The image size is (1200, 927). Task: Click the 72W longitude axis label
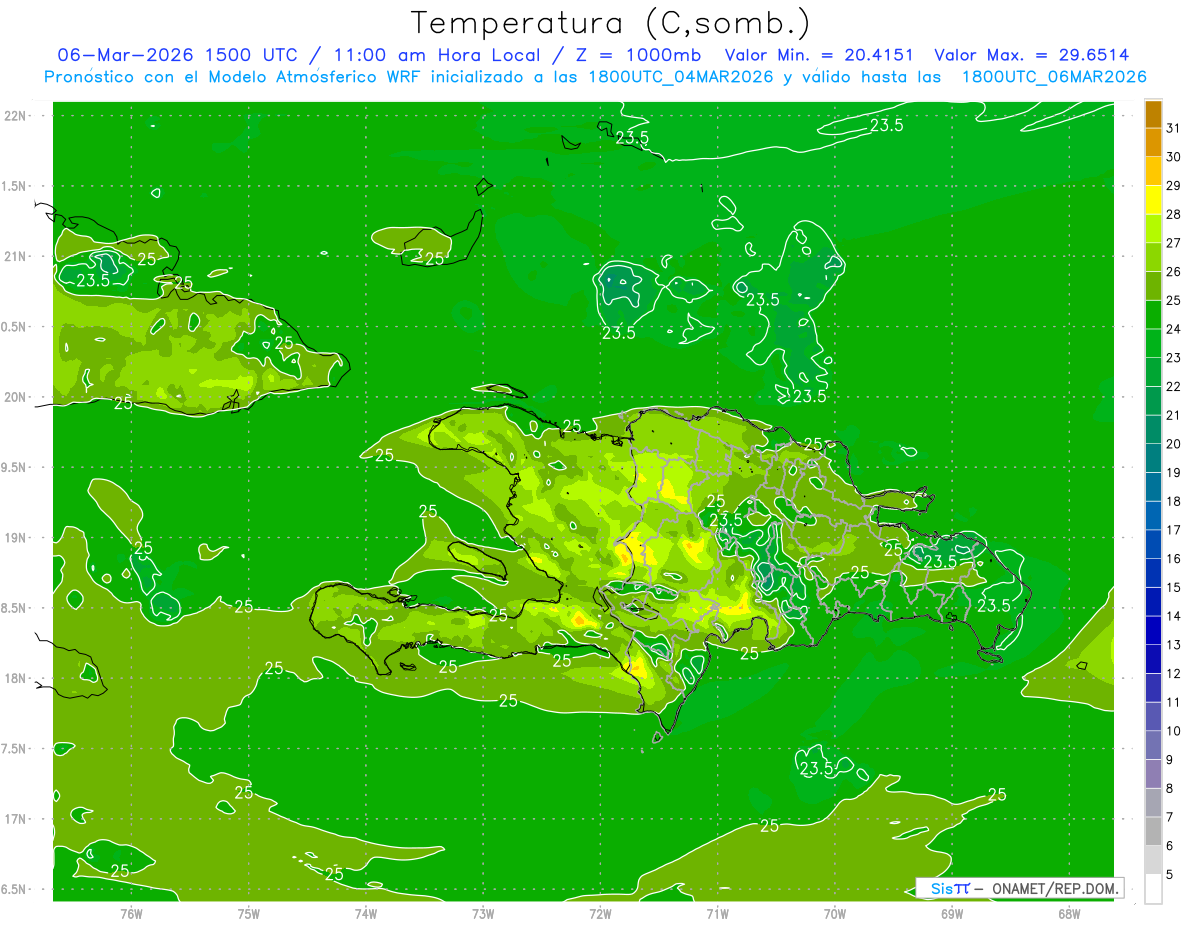pyautogui.click(x=600, y=913)
